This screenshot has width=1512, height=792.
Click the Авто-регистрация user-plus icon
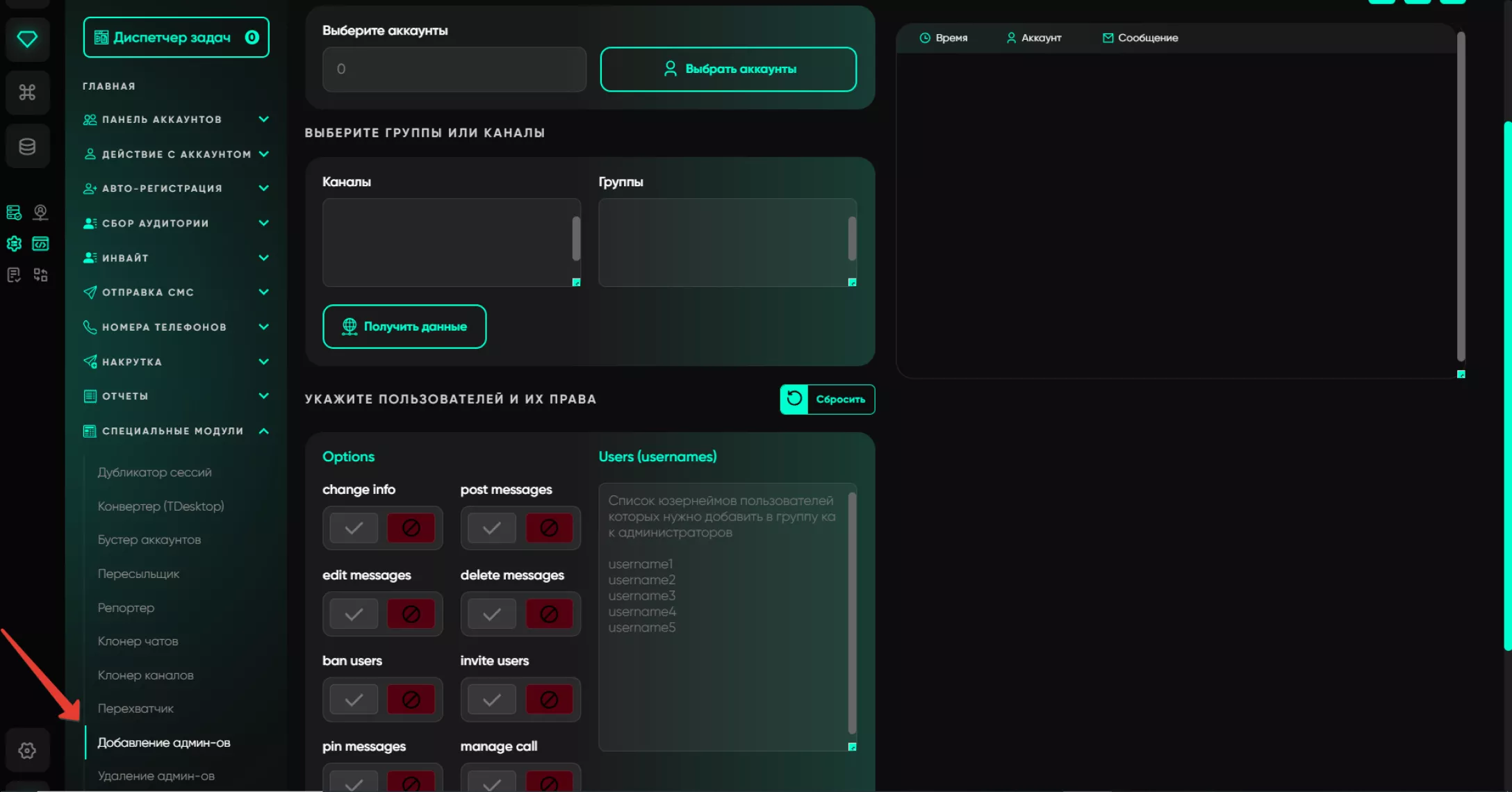[90, 188]
